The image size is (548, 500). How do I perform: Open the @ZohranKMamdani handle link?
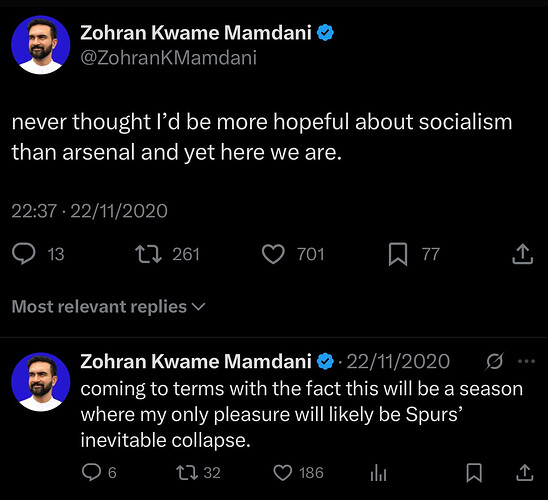[x=168, y=58]
